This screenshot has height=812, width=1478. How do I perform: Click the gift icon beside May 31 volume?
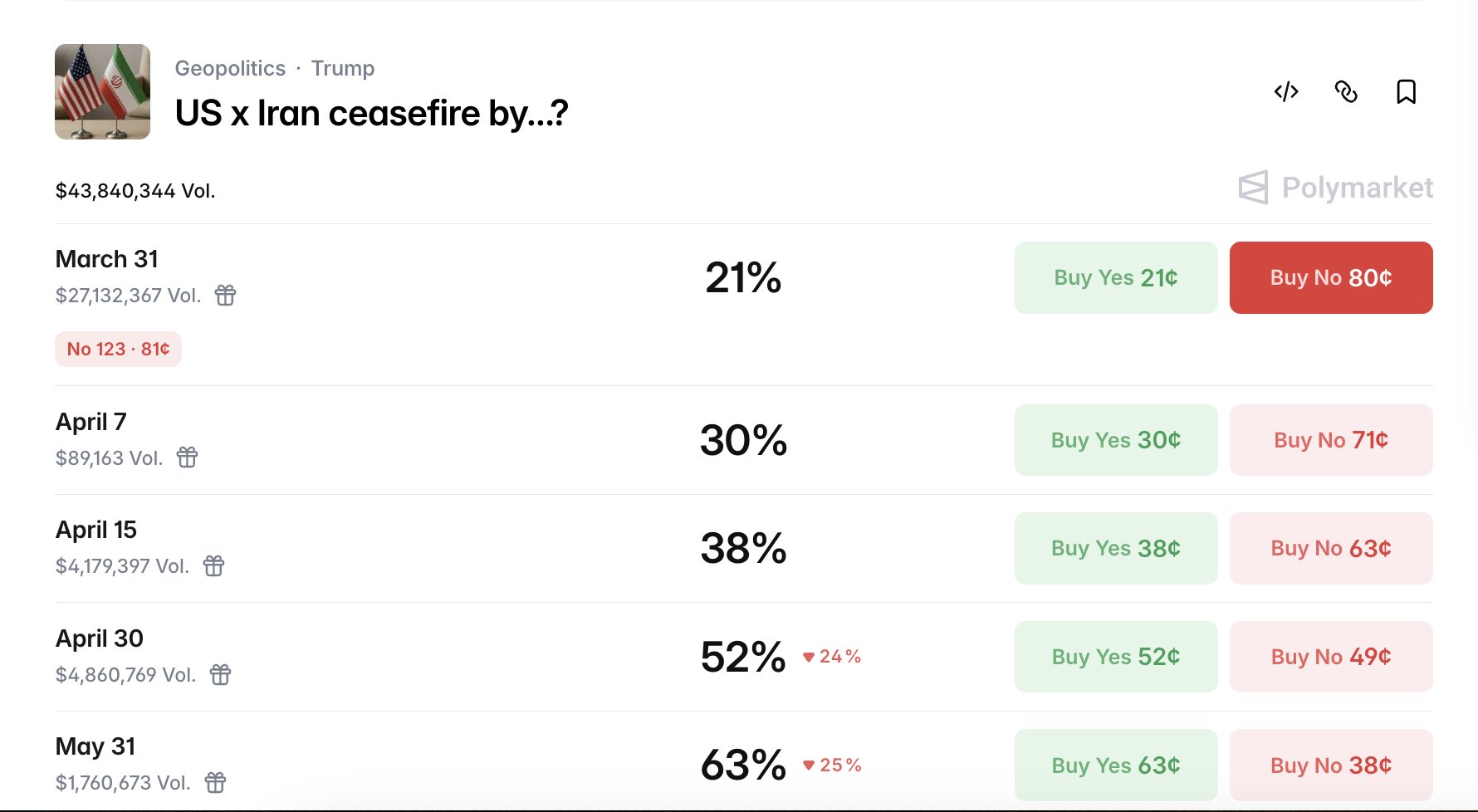[x=215, y=782]
